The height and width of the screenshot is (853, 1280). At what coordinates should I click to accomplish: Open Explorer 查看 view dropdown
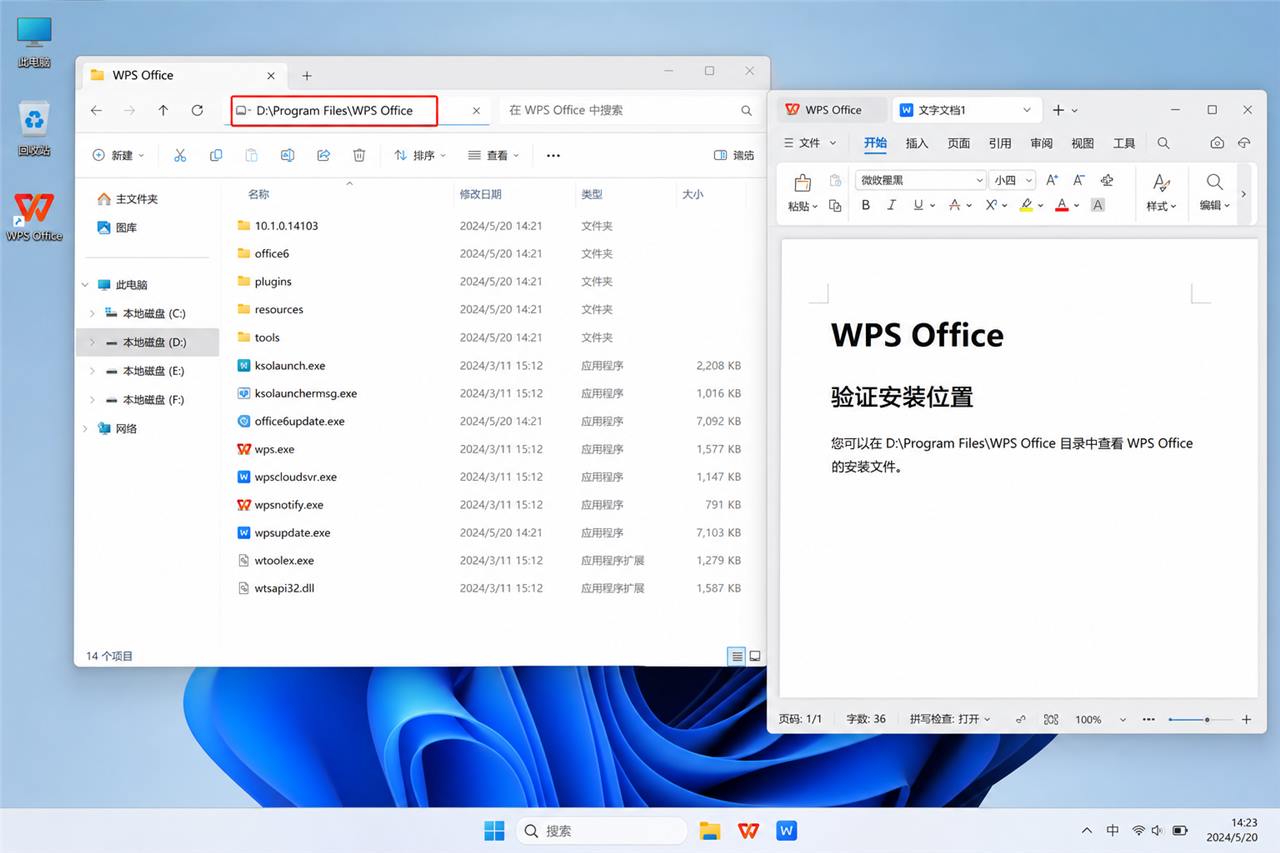point(493,155)
